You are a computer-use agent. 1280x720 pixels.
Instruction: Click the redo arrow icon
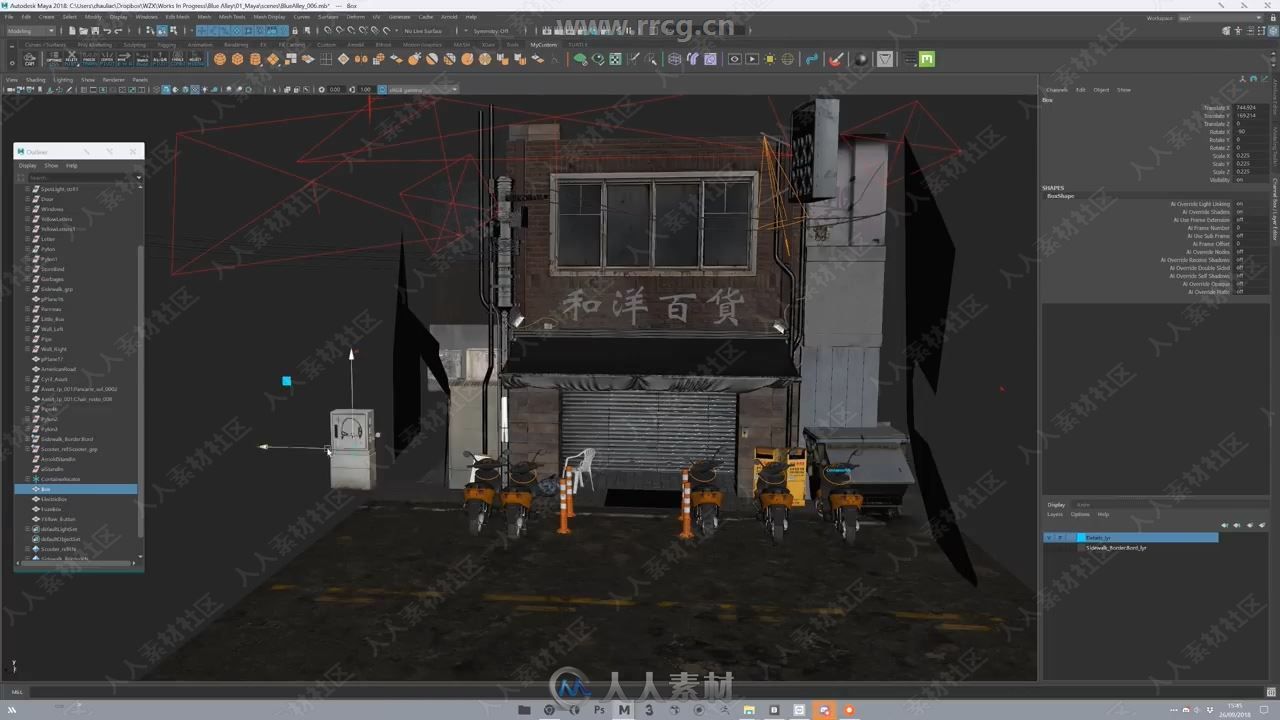118,30
